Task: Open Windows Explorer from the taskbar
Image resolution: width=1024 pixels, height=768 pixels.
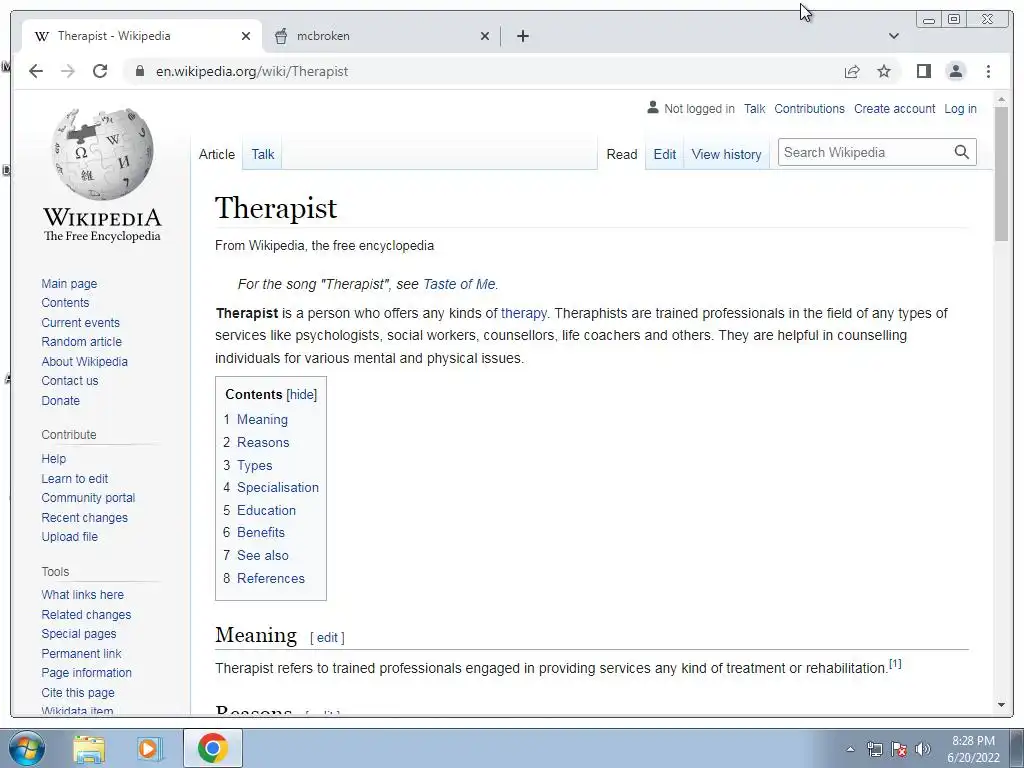Action: coord(89,748)
